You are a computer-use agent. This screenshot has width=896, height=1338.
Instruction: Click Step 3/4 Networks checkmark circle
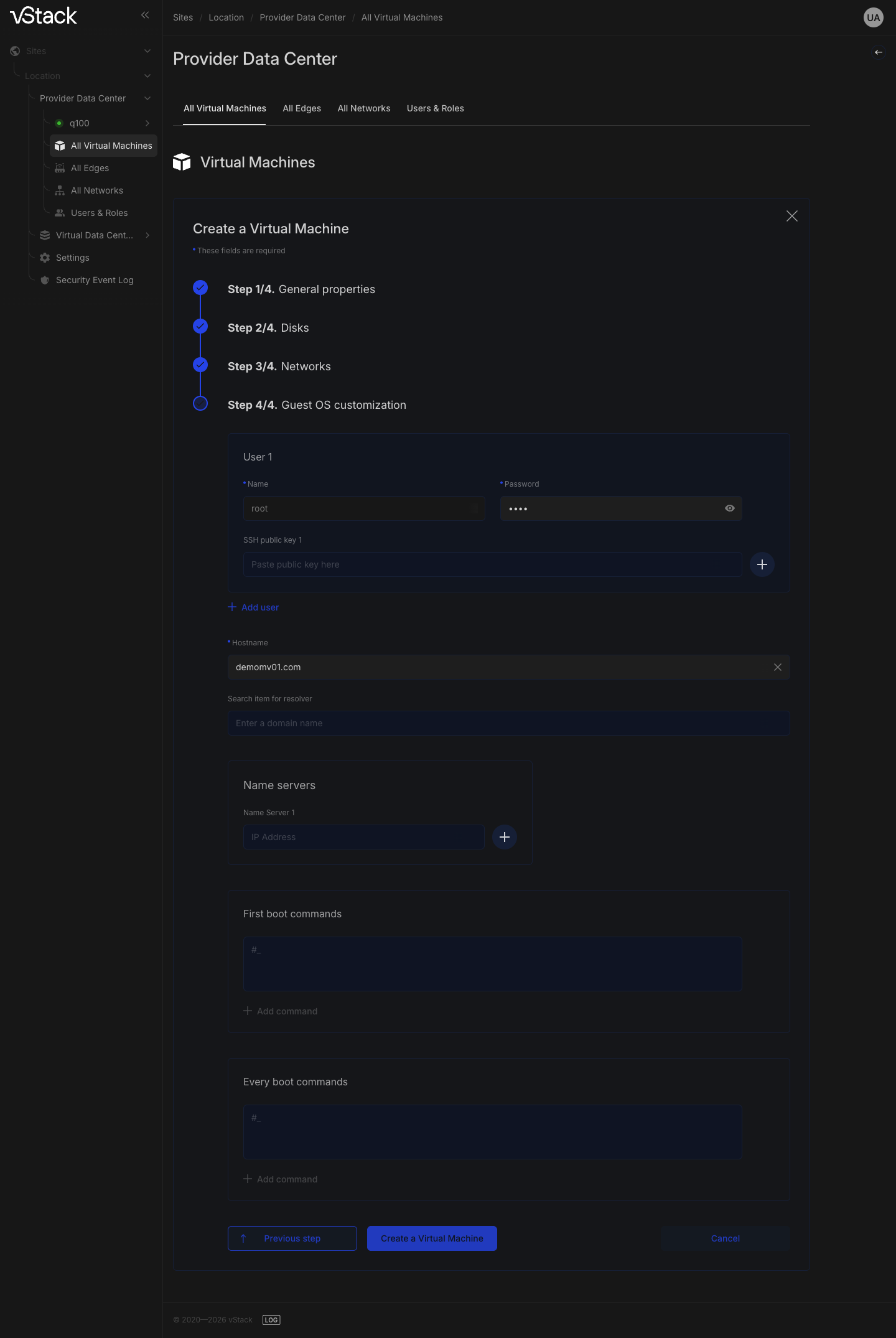pos(200,365)
